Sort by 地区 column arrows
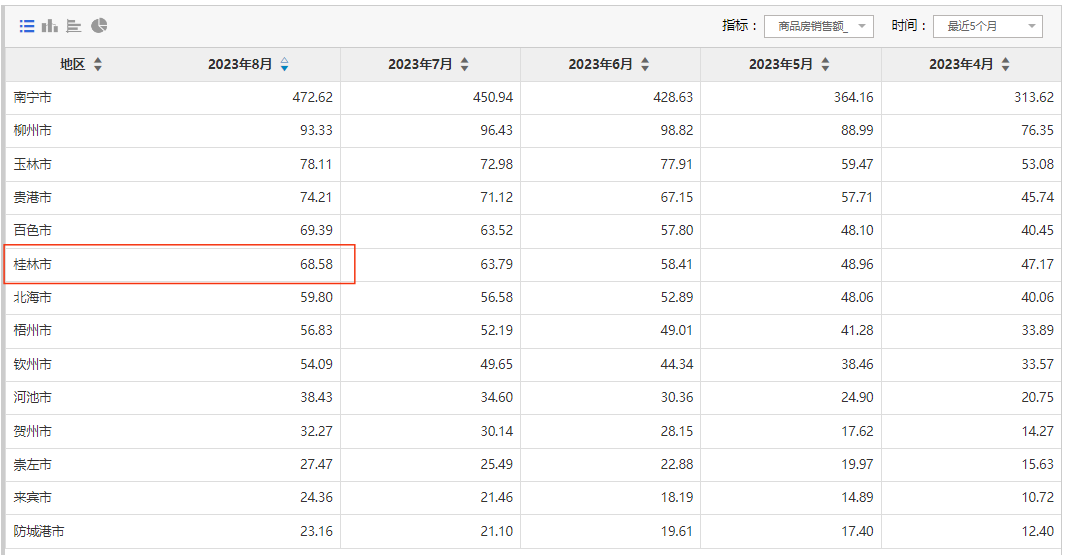This screenshot has height=555, width=1065. tap(98, 65)
